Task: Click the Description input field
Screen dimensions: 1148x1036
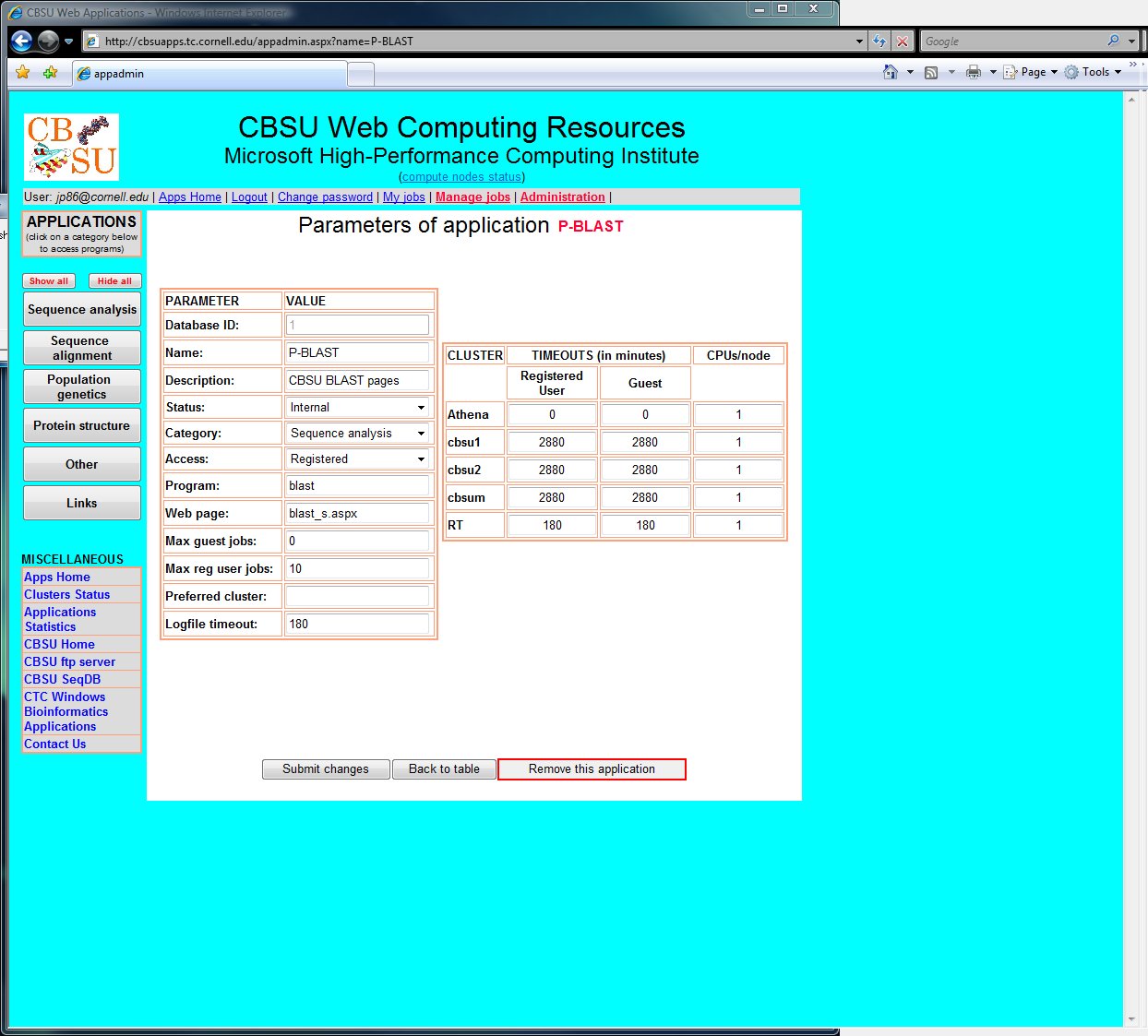Action: click(357, 380)
